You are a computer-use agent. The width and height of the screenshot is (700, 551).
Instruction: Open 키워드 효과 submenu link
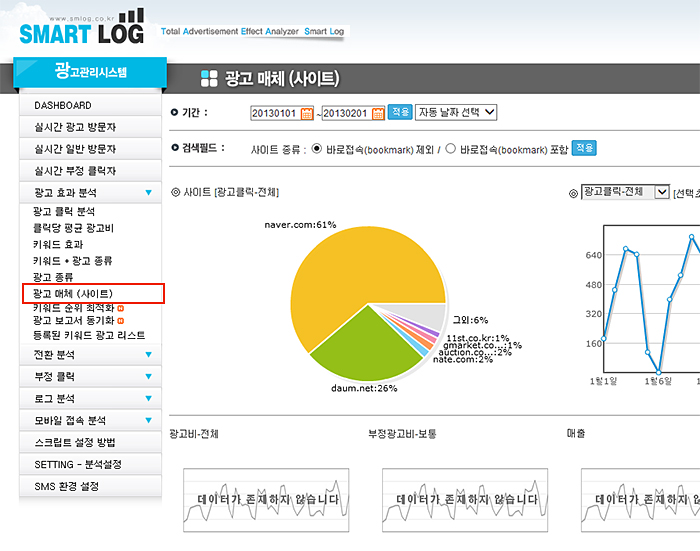(x=58, y=245)
